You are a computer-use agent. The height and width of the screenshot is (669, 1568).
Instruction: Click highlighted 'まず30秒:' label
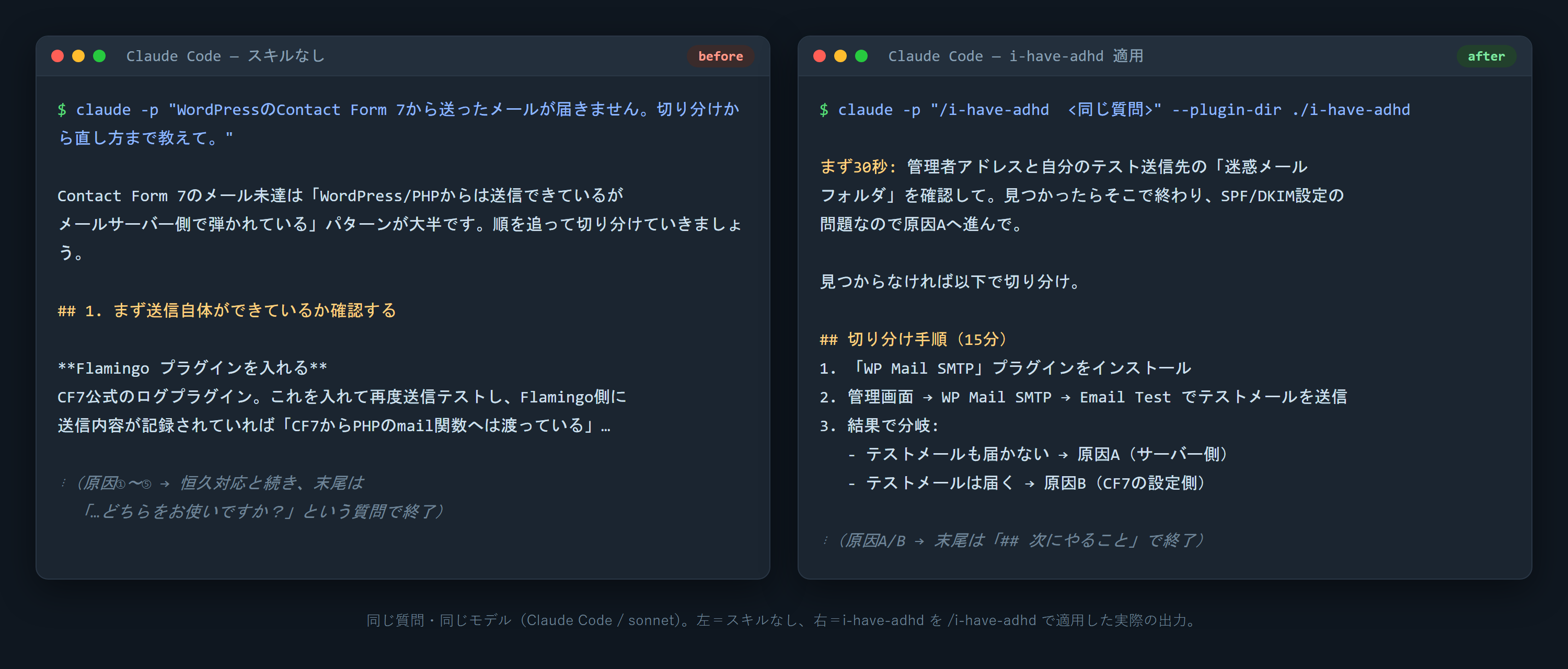[858, 167]
